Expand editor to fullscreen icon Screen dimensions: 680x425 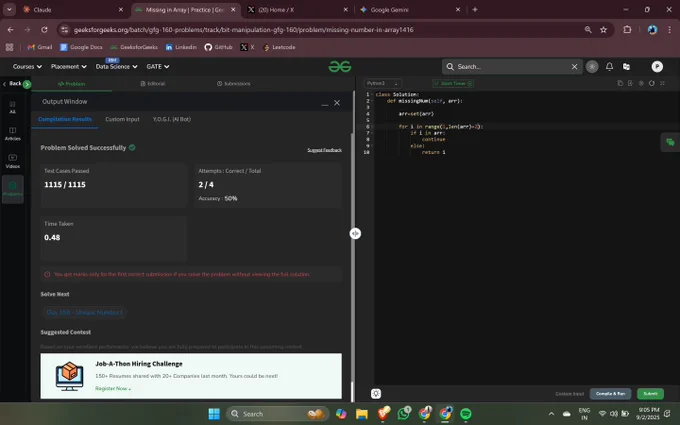pos(662,83)
